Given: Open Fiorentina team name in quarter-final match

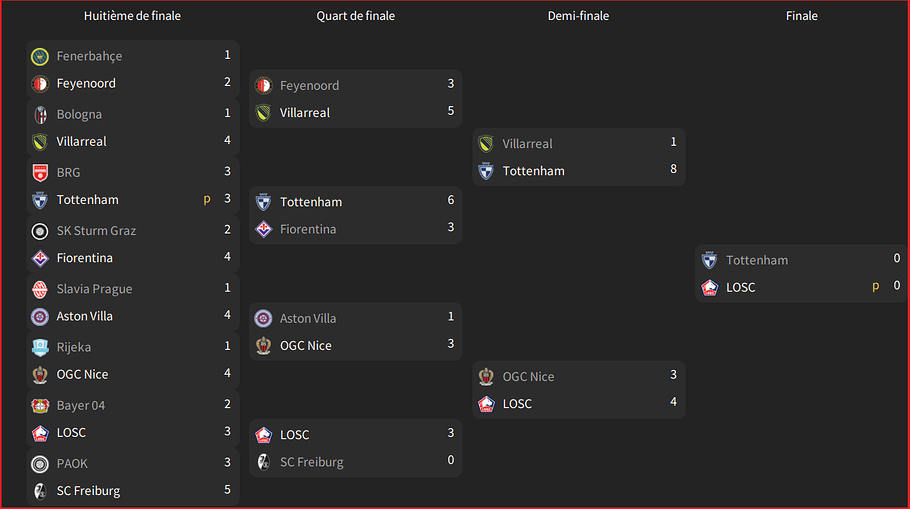Looking at the screenshot, I should [308, 229].
